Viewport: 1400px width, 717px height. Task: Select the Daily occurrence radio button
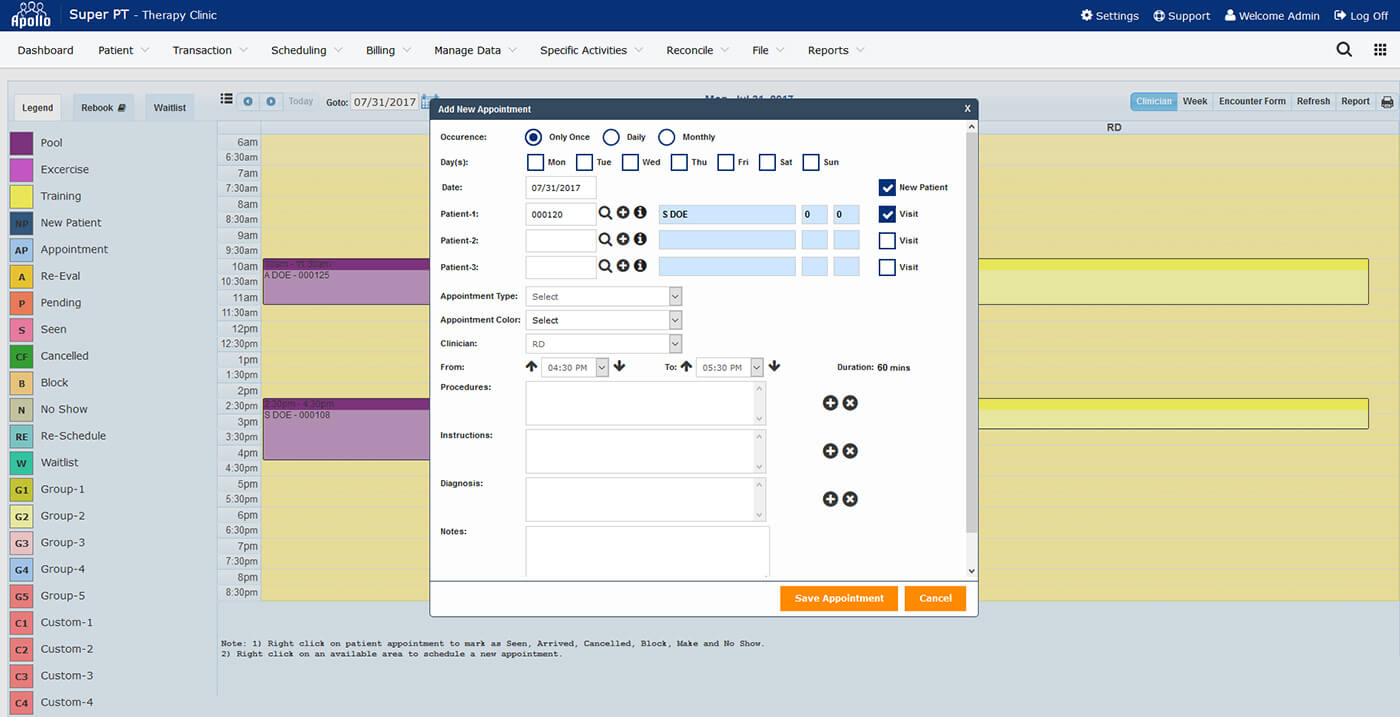coord(611,137)
